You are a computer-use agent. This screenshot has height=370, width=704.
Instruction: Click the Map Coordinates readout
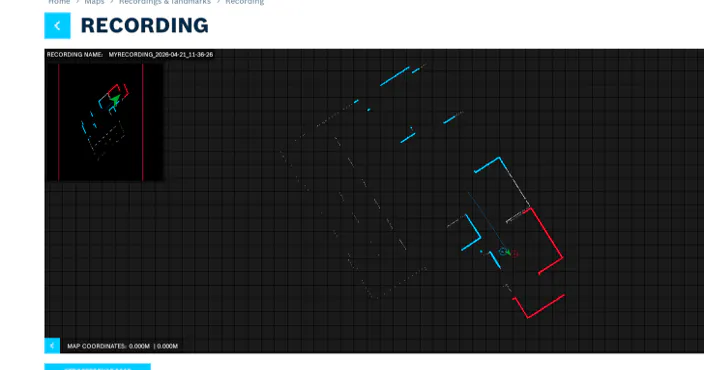(122, 346)
